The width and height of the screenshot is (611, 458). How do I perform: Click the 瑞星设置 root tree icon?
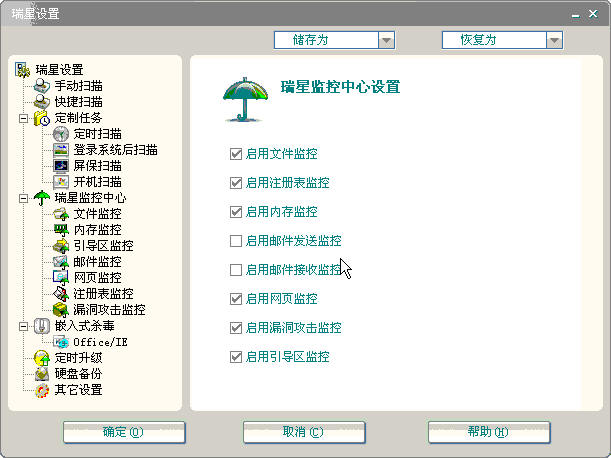pos(23,70)
